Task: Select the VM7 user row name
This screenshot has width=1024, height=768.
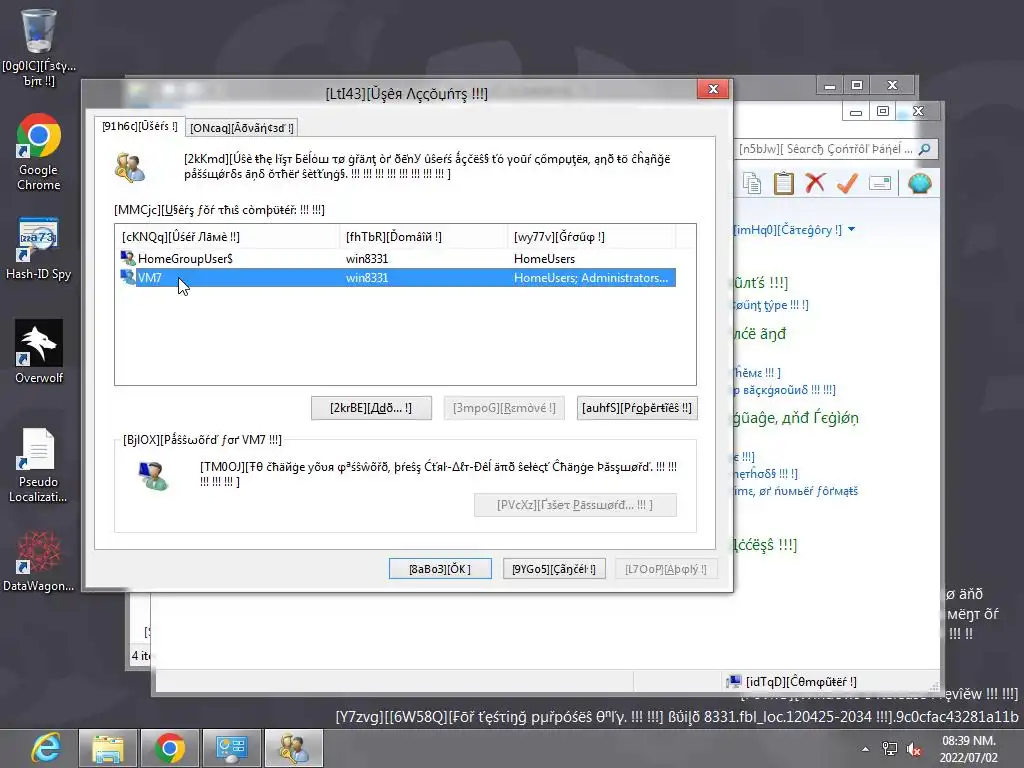Action: point(150,278)
